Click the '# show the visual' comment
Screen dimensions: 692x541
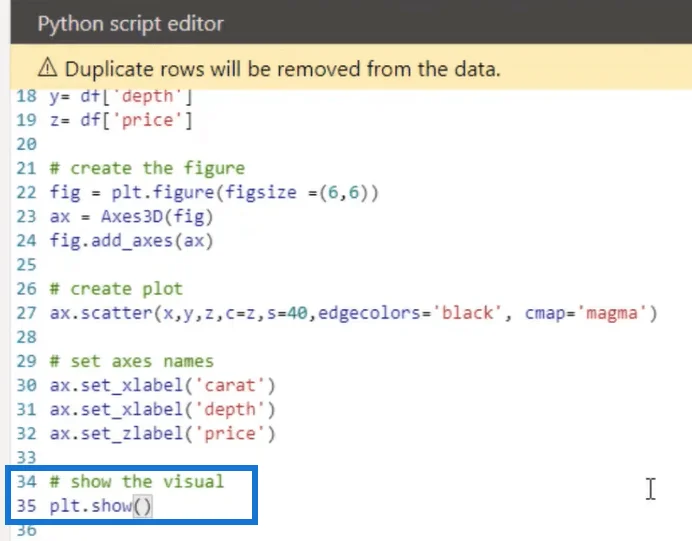(137, 482)
